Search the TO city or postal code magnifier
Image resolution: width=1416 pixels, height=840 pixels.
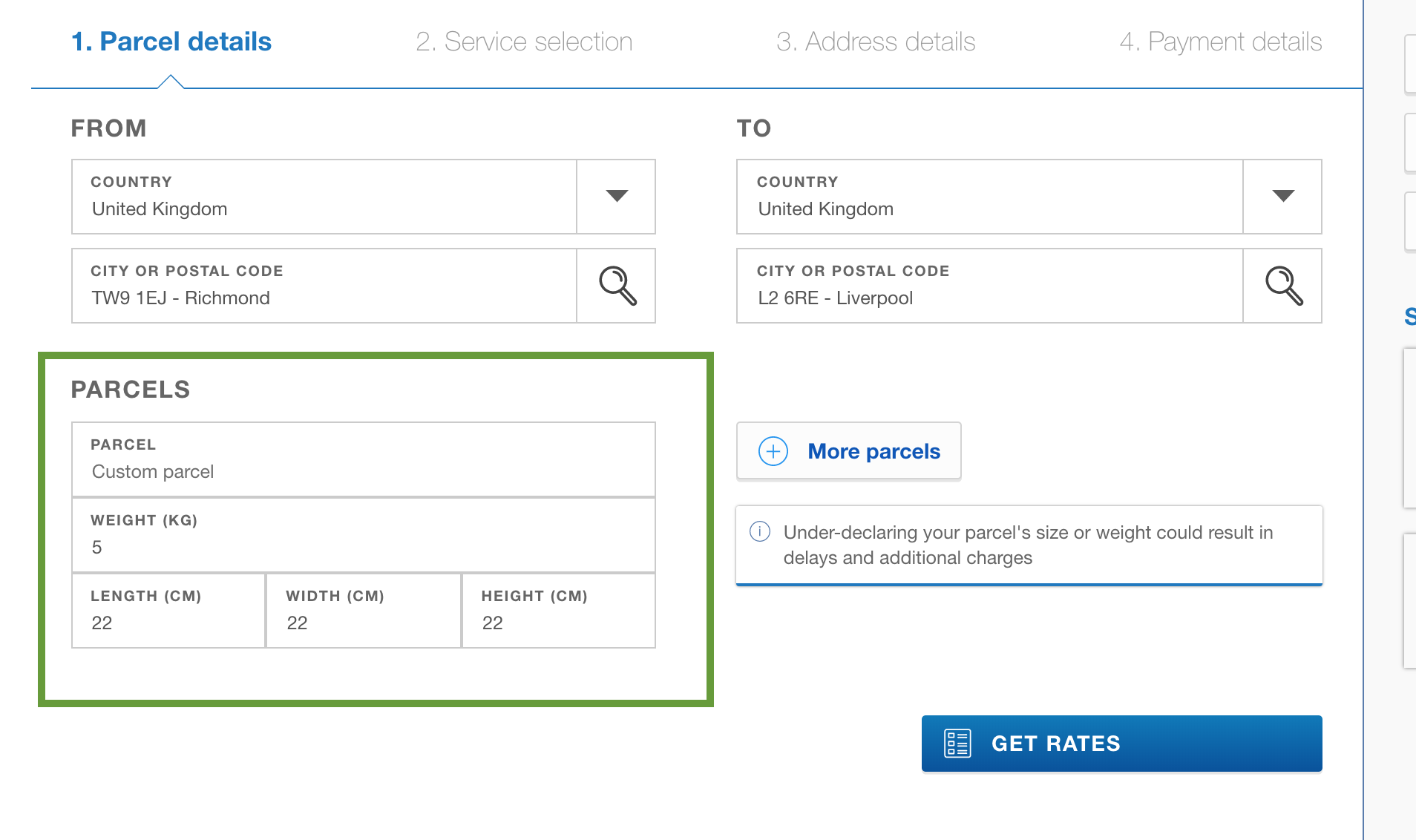coord(1283,286)
